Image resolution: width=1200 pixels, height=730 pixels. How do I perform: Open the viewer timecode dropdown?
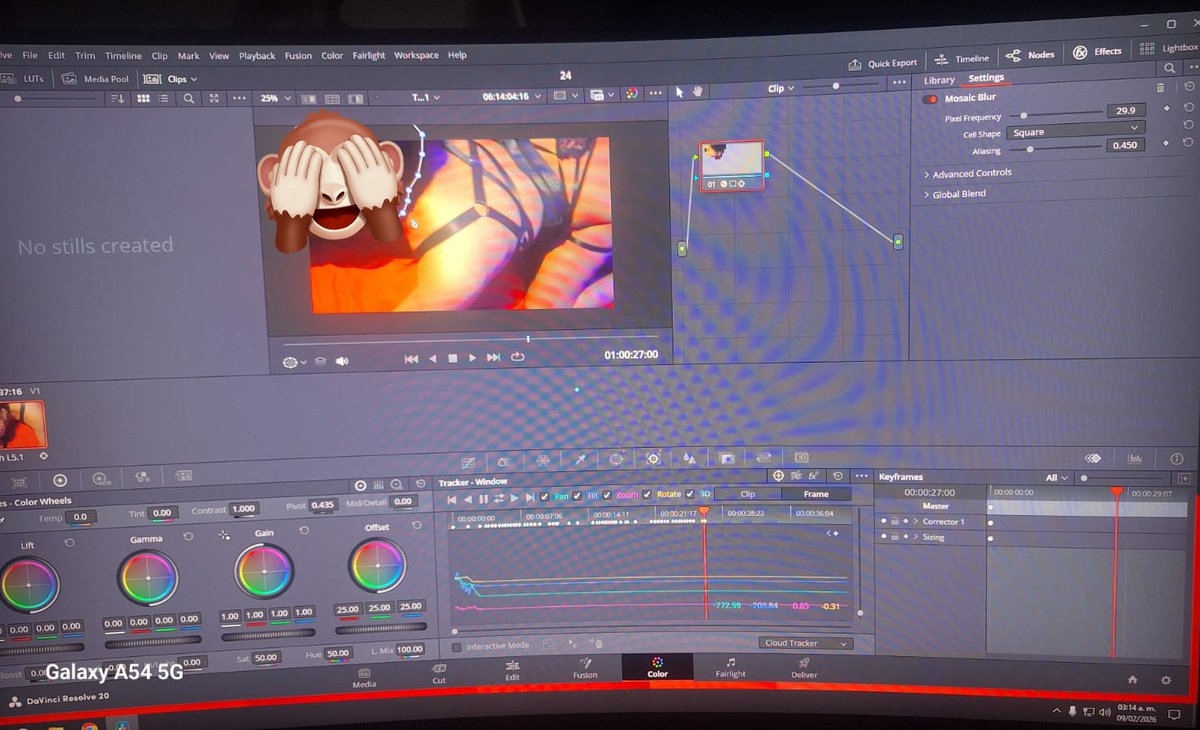pos(513,96)
